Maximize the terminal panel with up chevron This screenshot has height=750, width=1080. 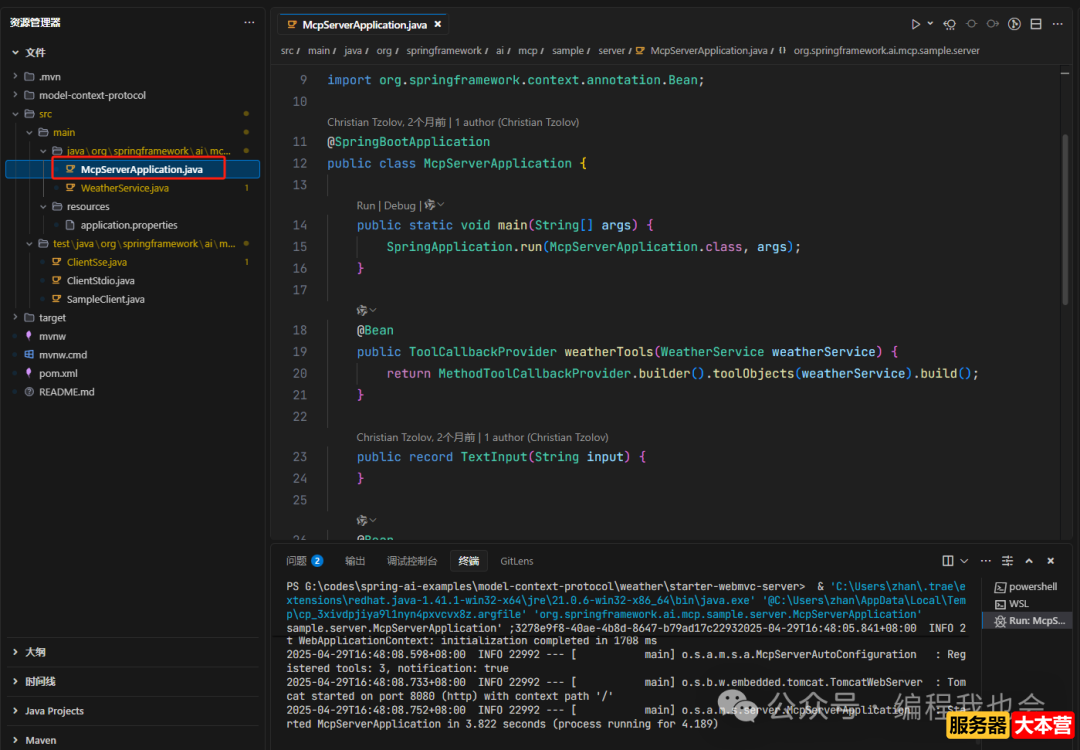(1029, 561)
